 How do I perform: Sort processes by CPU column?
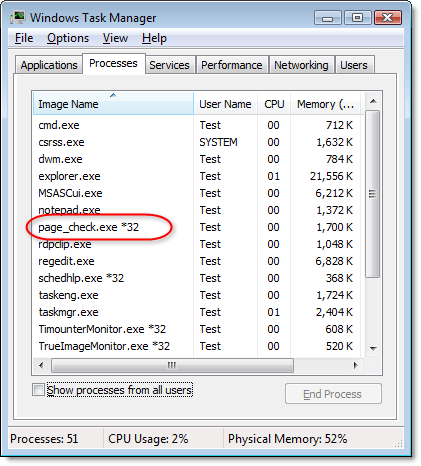coord(274,104)
